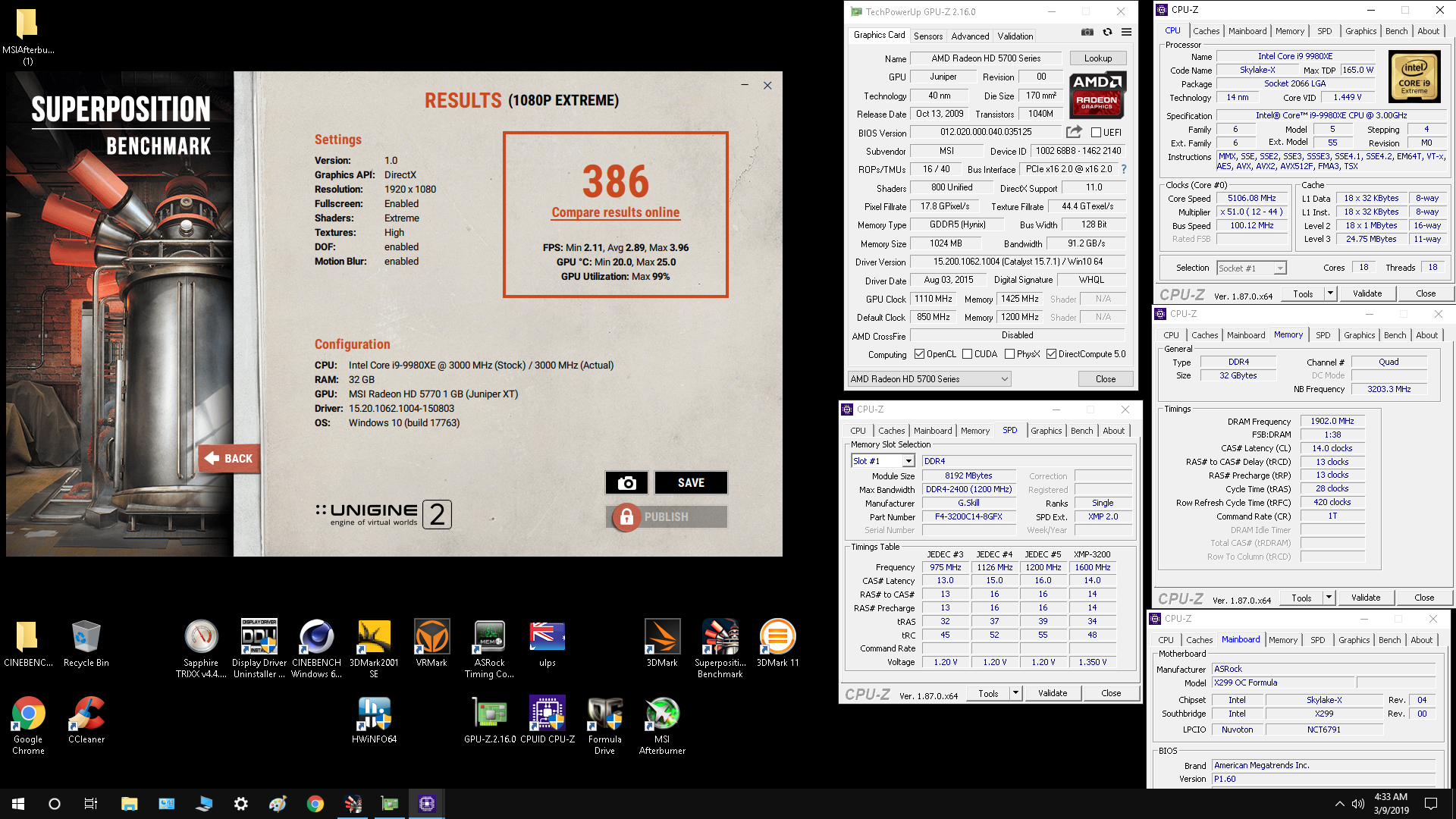The width and height of the screenshot is (1456, 819).
Task: Open VRMark desktop shortcut
Action: point(431,645)
